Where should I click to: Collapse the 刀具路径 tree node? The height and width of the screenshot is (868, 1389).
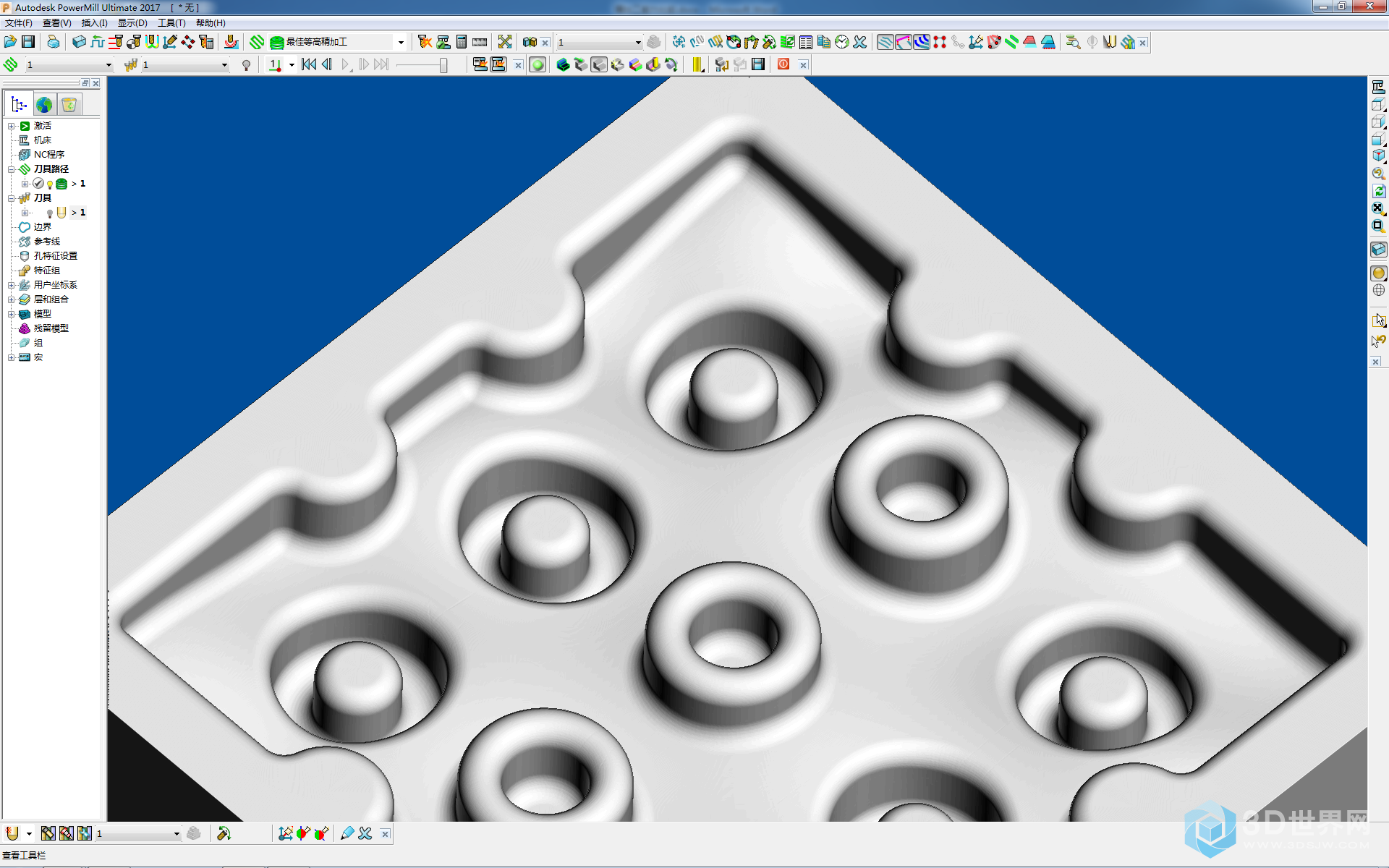(x=11, y=169)
